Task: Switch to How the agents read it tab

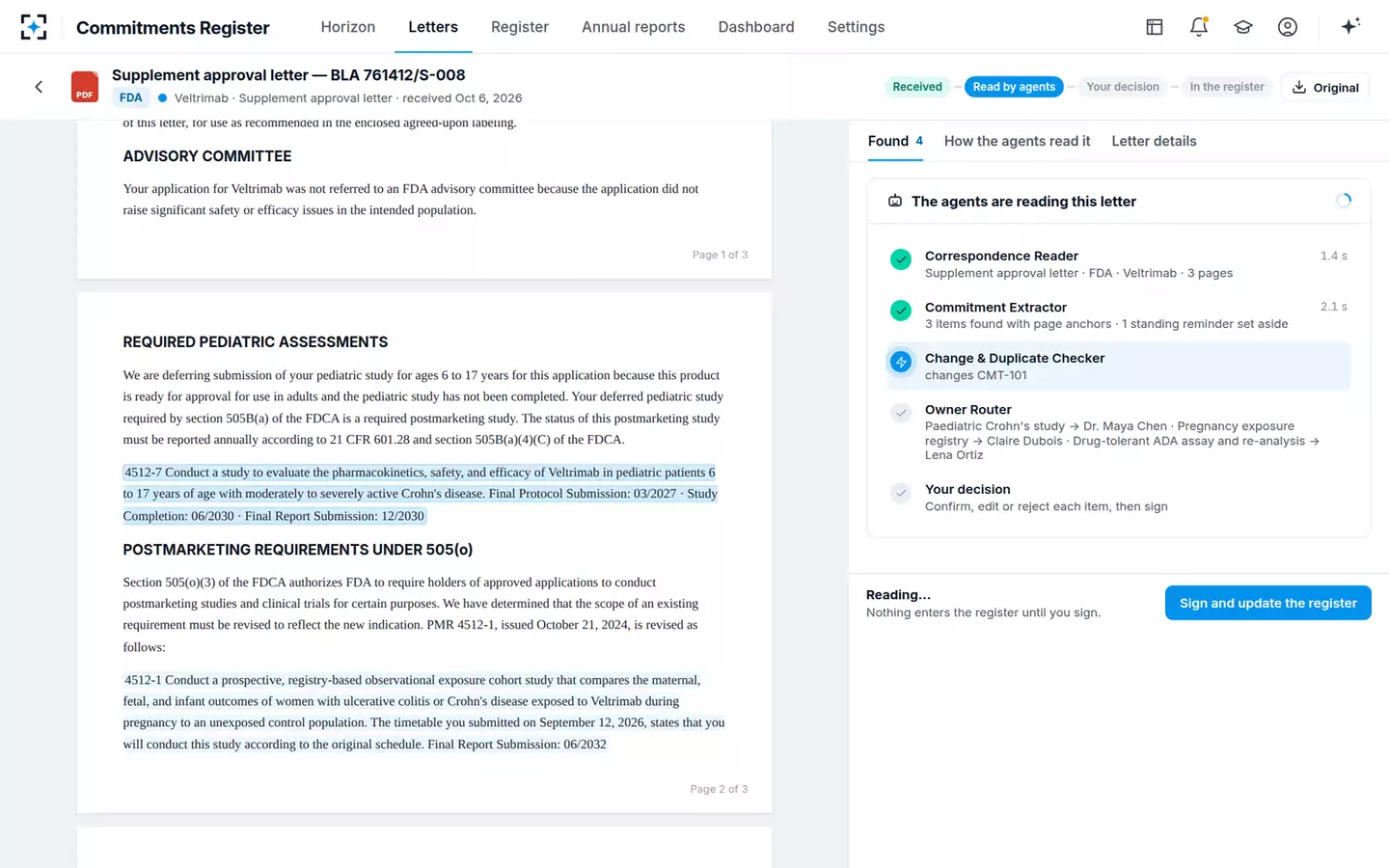Action: click(1017, 141)
